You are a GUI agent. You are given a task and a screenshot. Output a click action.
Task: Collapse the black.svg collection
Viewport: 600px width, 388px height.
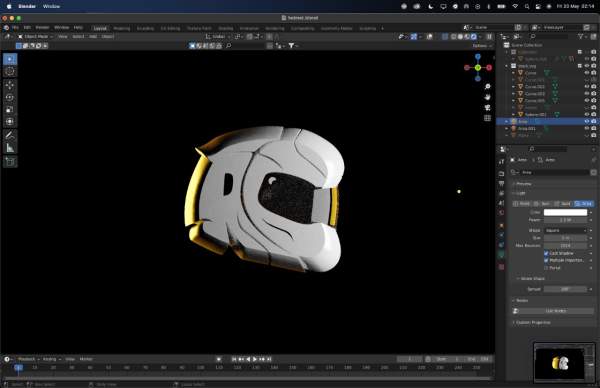[x=507, y=66]
